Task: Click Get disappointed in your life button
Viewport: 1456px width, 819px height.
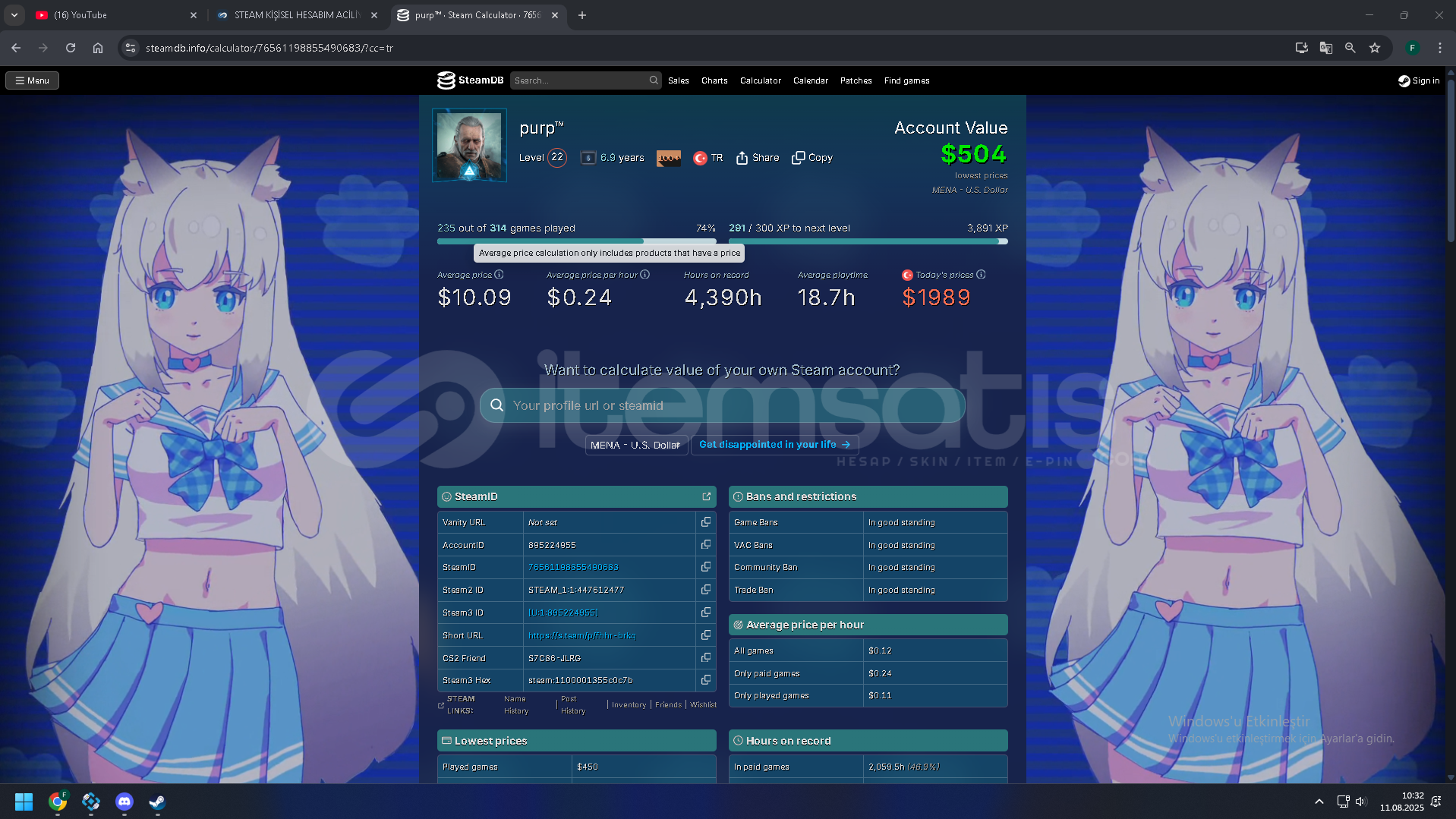Action: 775,445
